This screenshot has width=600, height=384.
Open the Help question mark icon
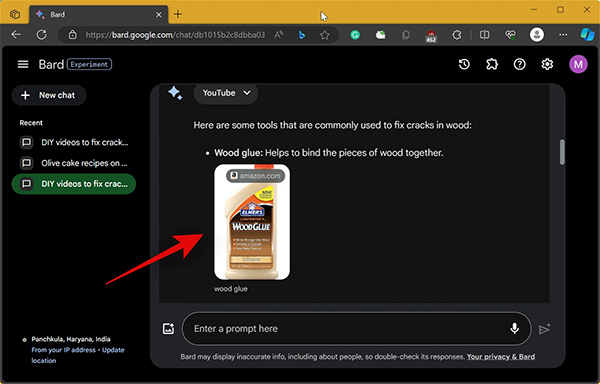tap(519, 64)
